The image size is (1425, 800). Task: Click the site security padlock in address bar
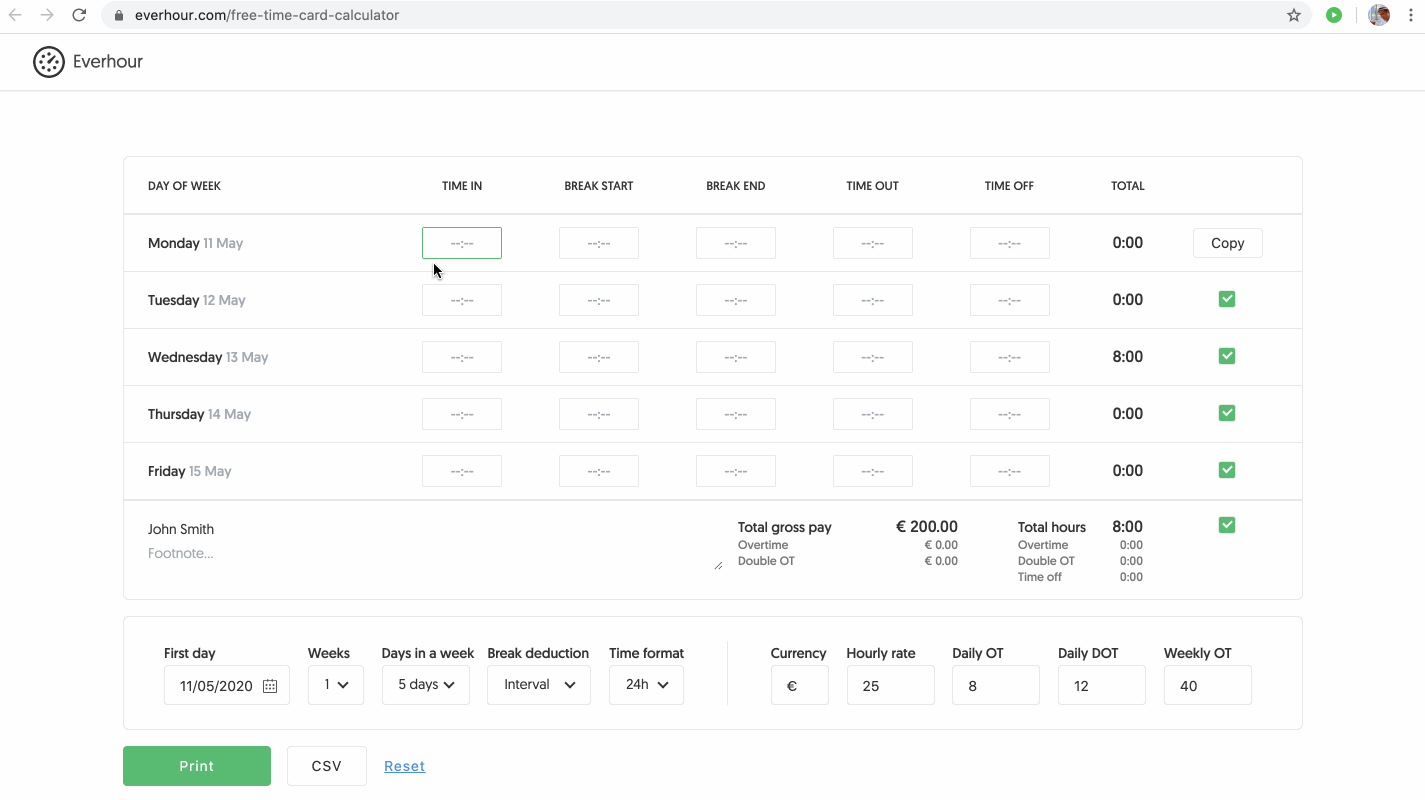click(x=118, y=15)
